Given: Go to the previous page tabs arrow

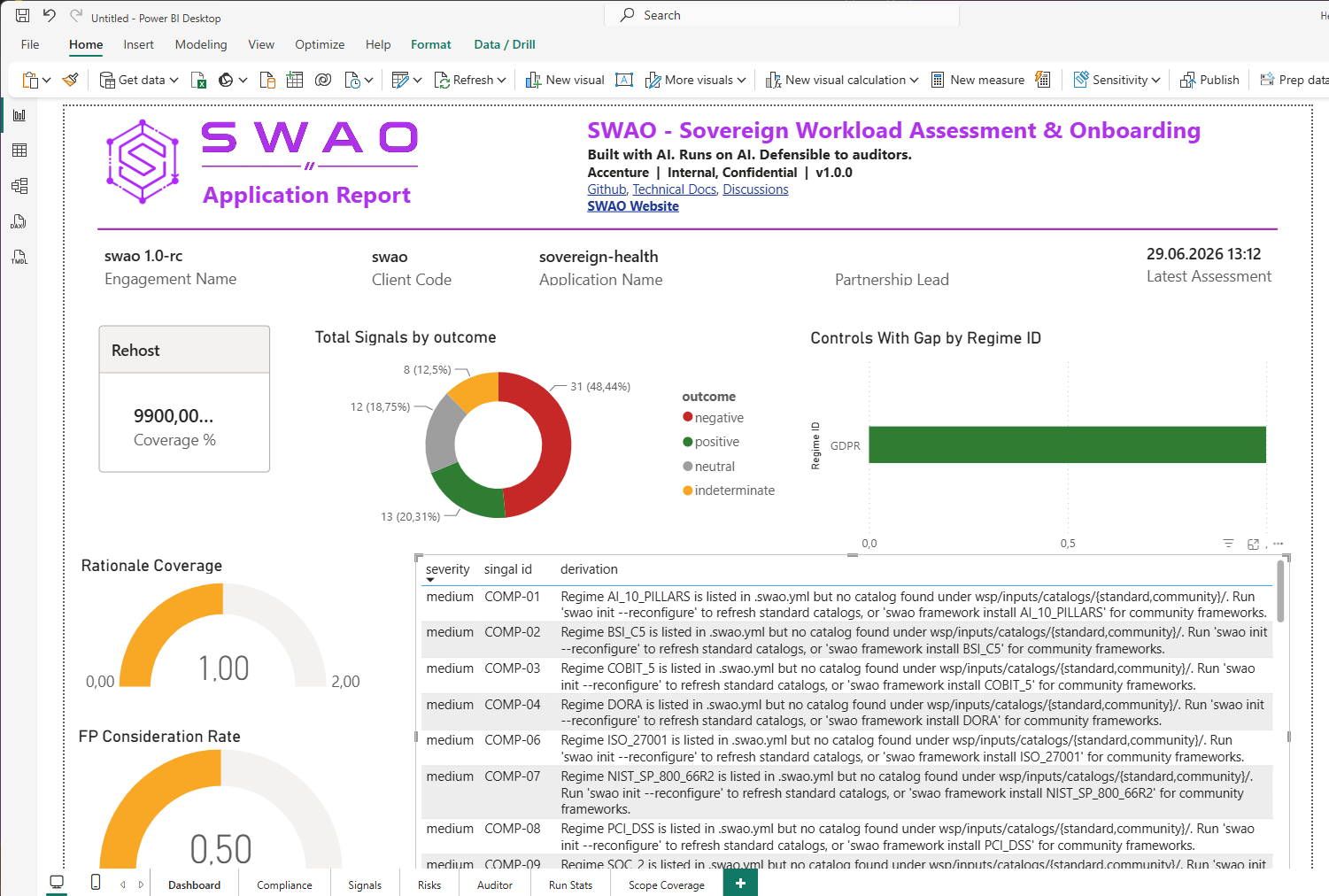Looking at the screenshot, I should pyautogui.click(x=123, y=884).
